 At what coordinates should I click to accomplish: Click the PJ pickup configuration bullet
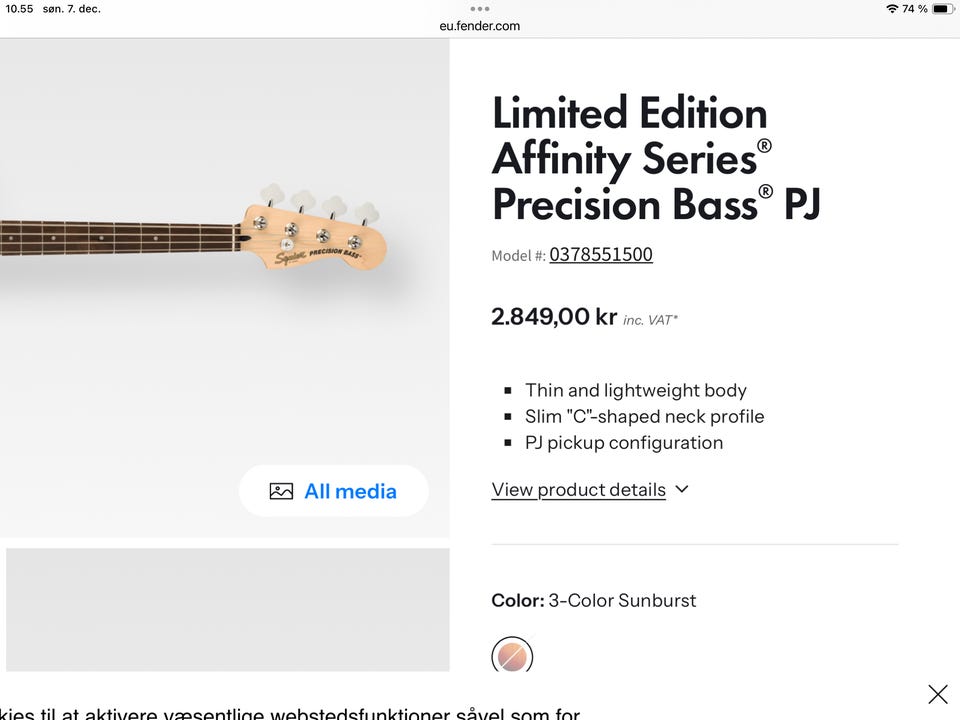623,442
